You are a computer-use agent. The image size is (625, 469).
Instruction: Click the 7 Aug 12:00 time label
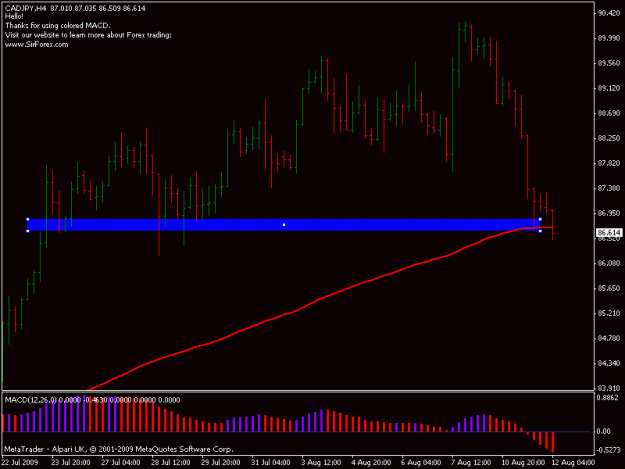(x=471, y=463)
